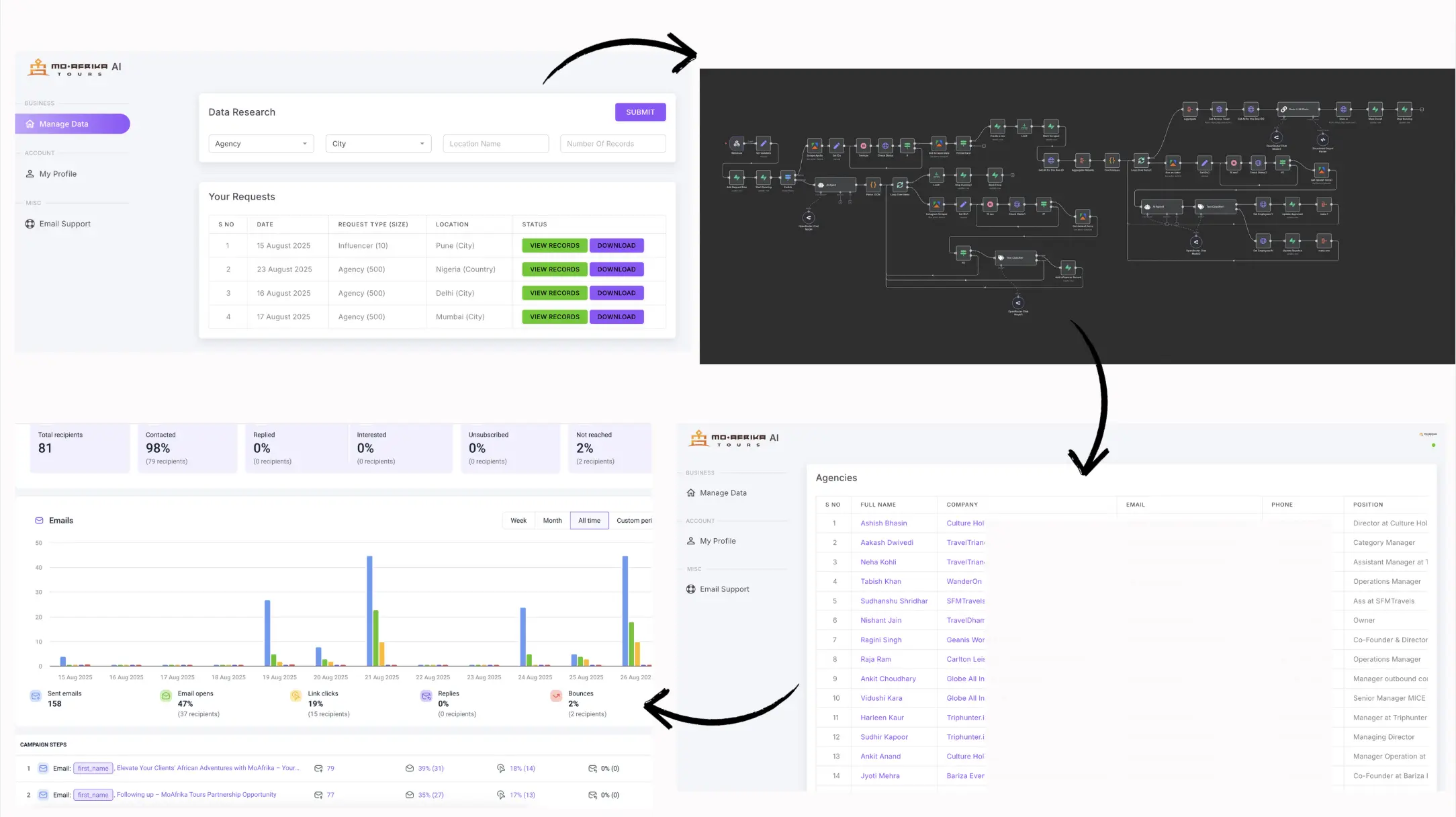Click the 'Influencer (10)' request type cell
The height and width of the screenshot is (817, 1456).
coord(363,246)
